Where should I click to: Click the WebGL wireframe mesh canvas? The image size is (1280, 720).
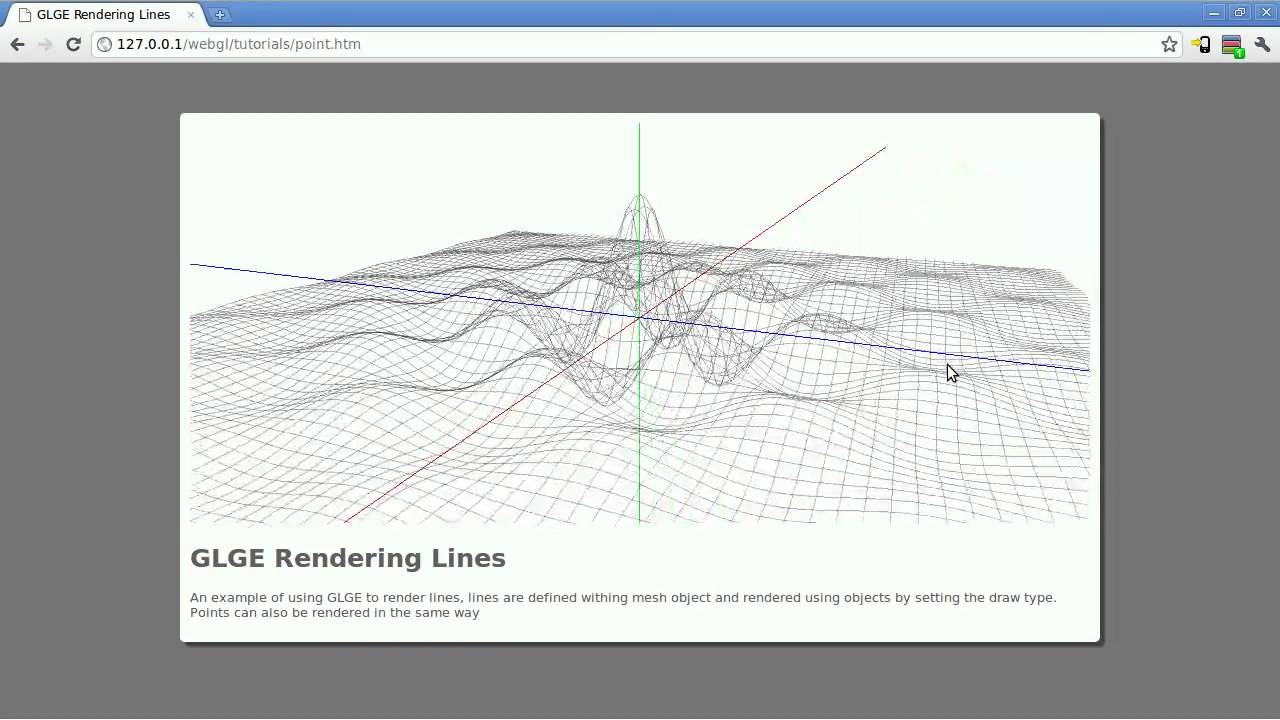point(640,323)
